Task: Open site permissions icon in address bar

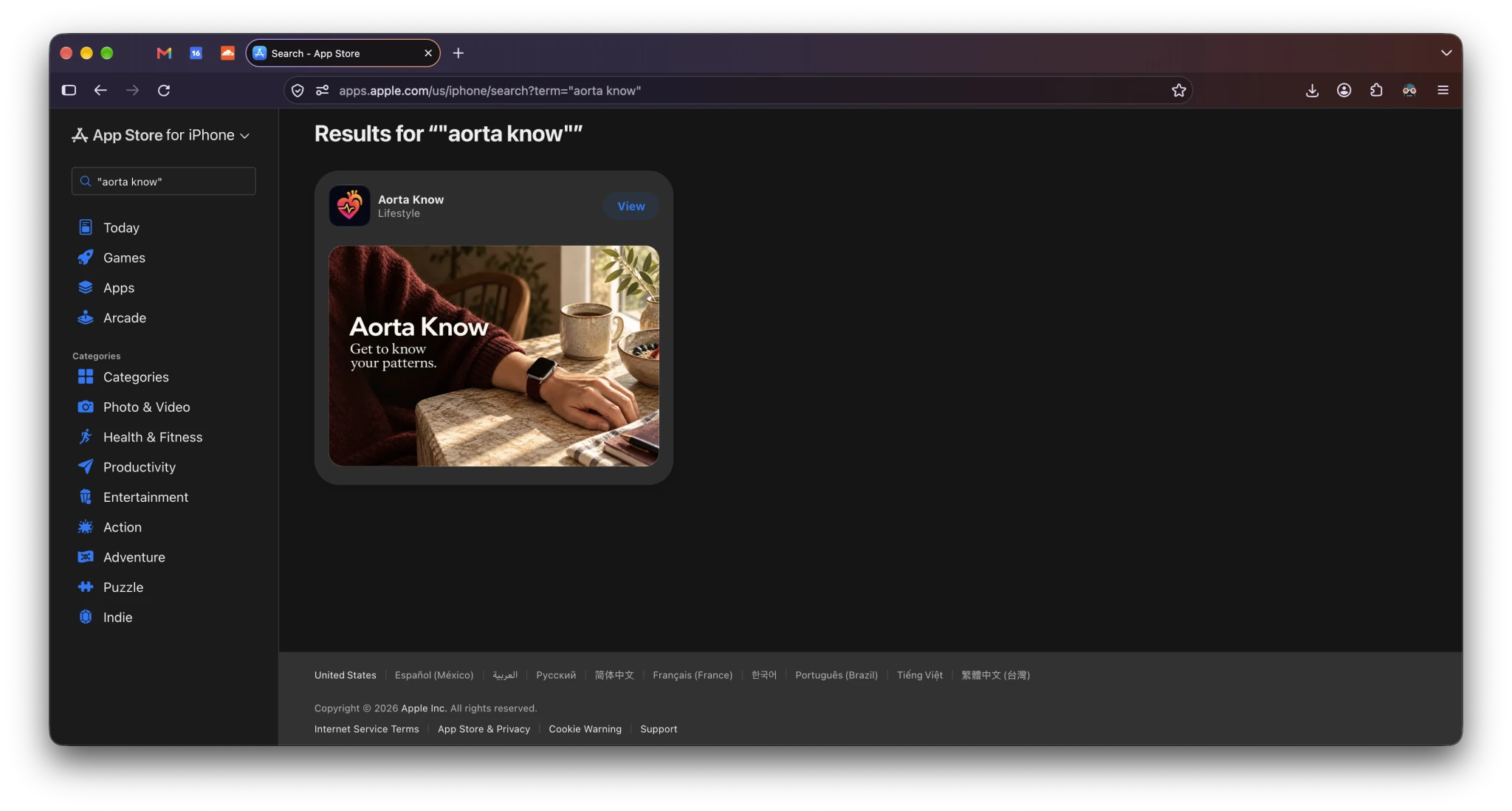Action: (x=322, y=90)
